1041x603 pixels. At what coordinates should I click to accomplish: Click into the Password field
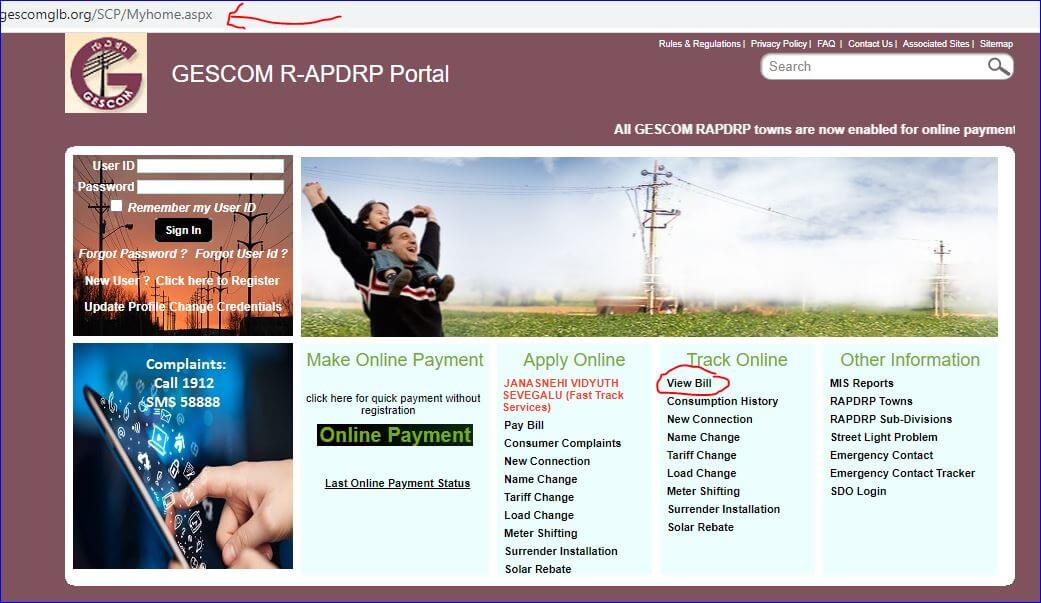click(x=210, y=187)
